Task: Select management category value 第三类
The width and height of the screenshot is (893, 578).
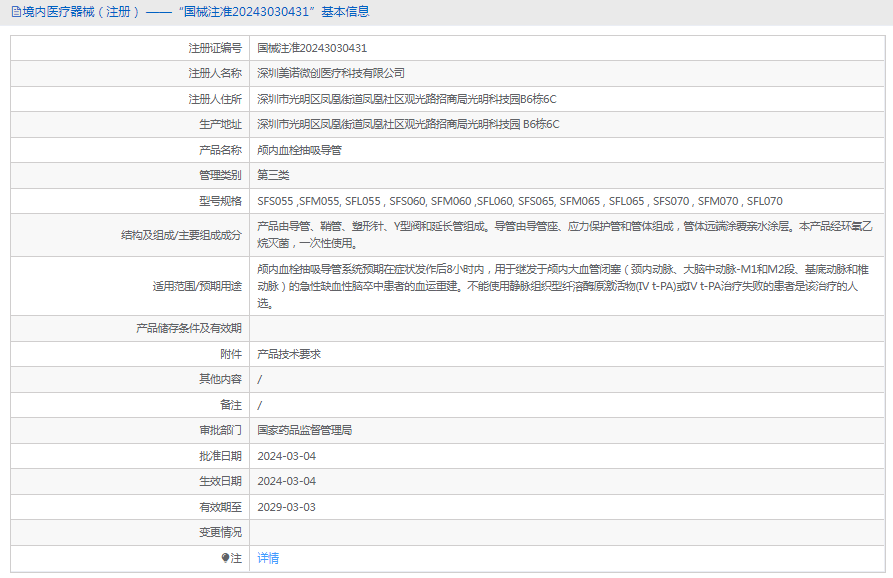Action: pyautogui.click(x=273, y=175)
